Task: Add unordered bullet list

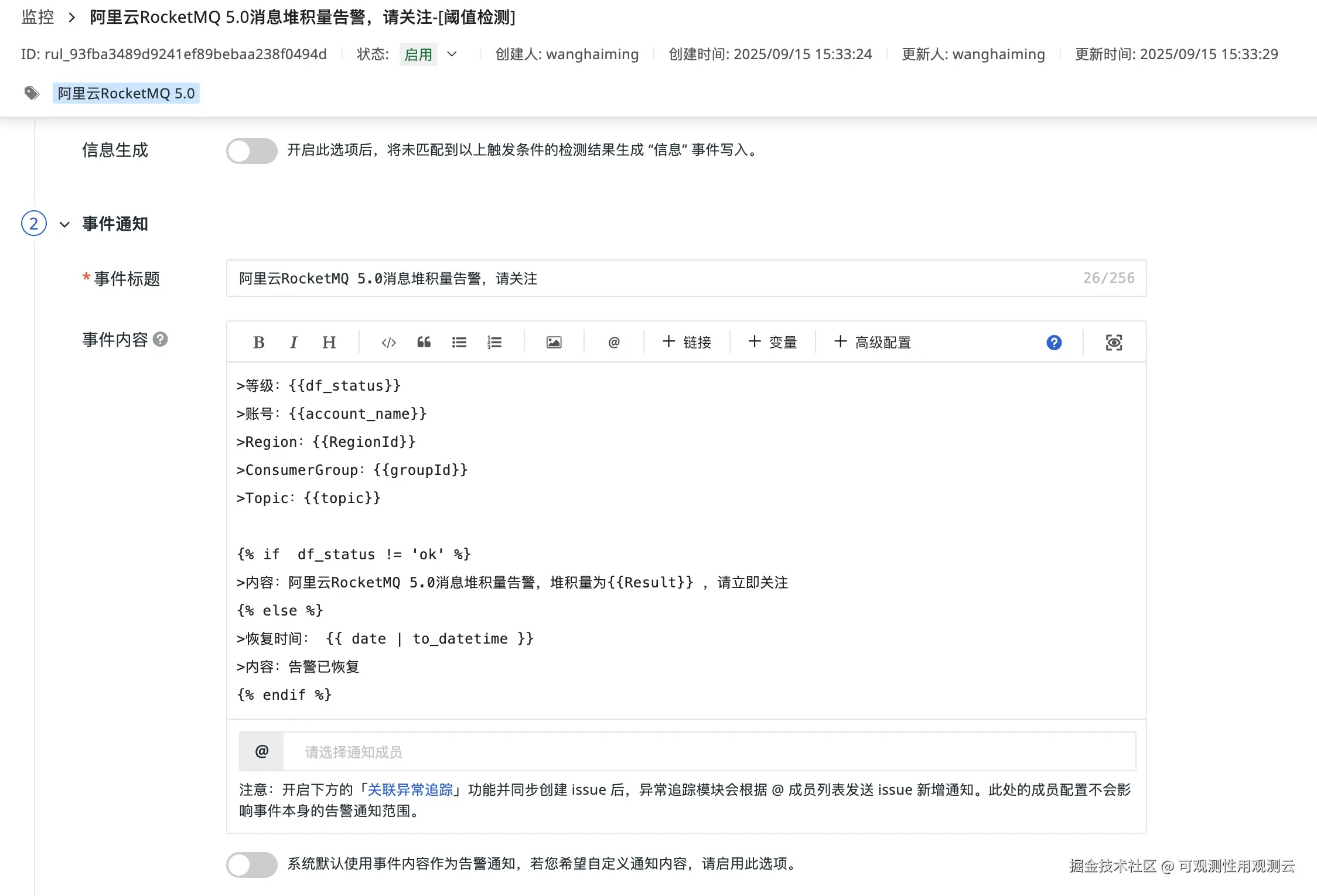Action: click(x=459, y=343)
